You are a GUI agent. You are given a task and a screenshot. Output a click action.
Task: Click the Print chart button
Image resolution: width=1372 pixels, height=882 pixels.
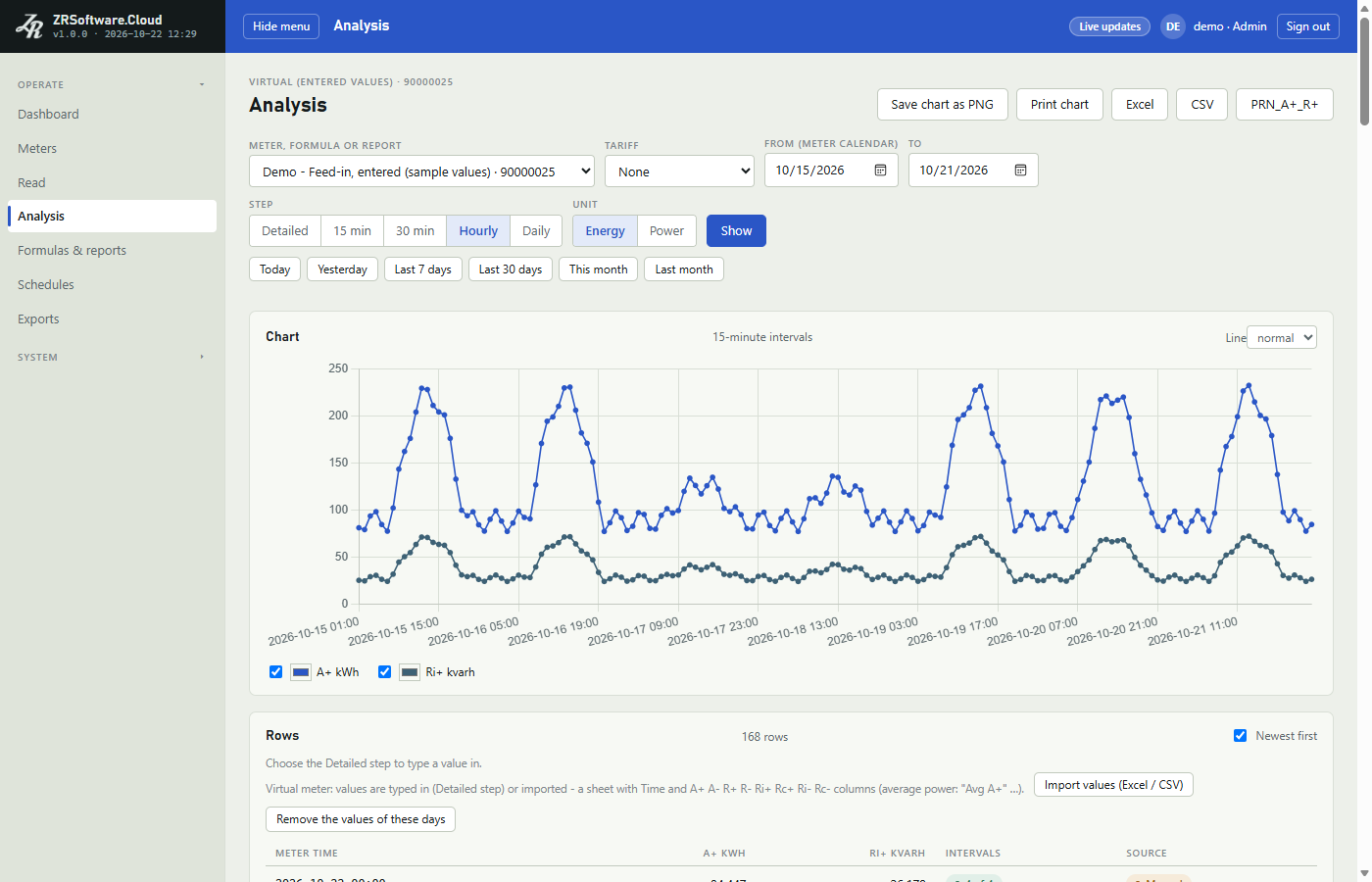1059,105
